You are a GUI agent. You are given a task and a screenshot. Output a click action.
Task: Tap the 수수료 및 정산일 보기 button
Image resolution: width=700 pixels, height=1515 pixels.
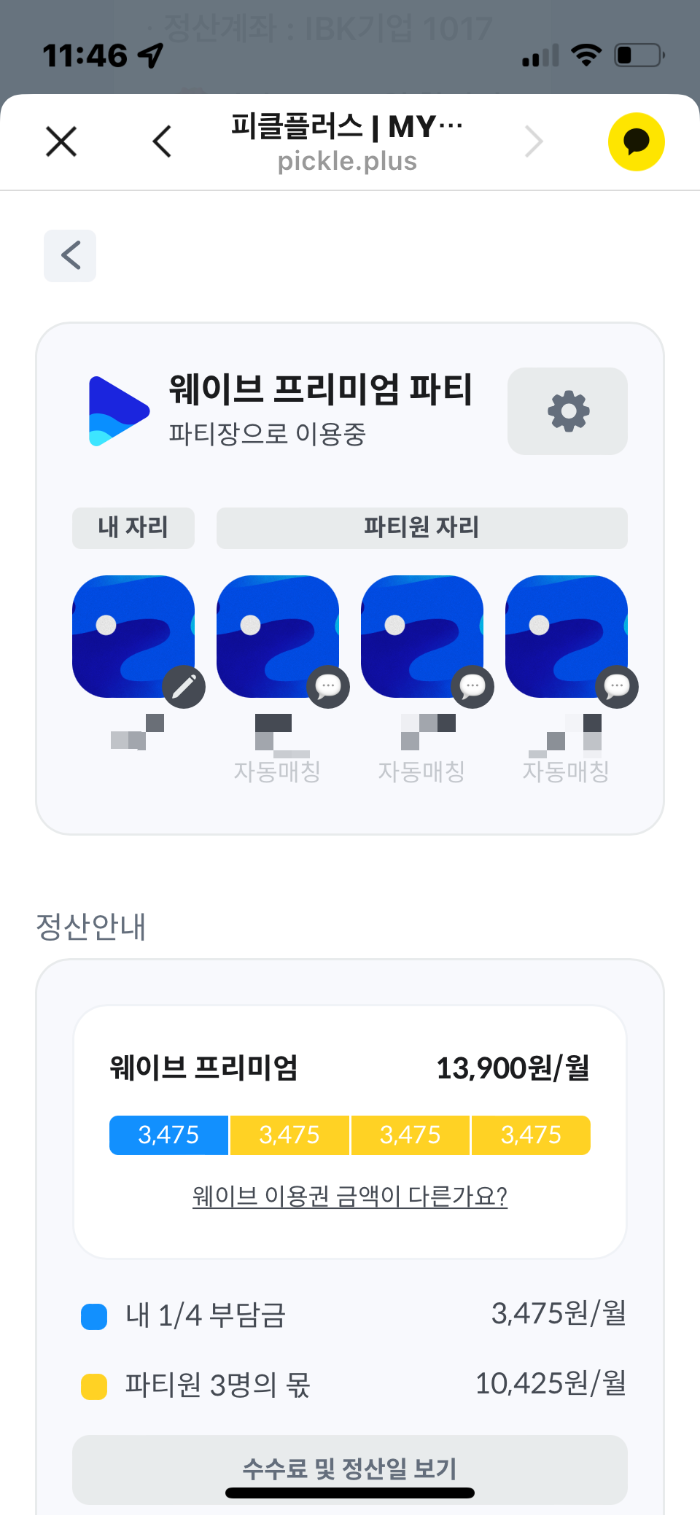(x=349, y=1469)
